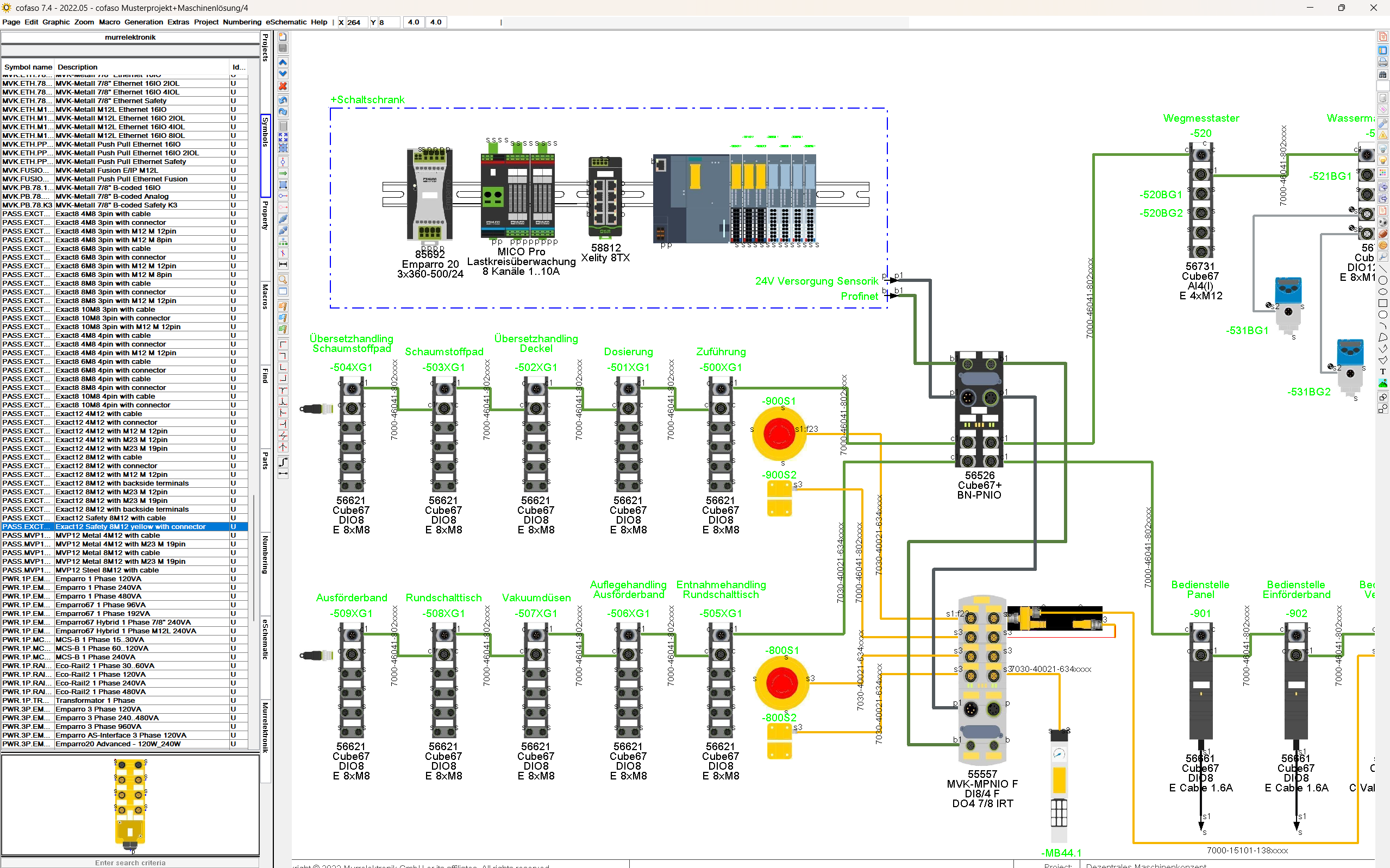Open the color palette grid icon
Image resolution: width=1390 pixels, height=868 pixels.
coord(1382,173)
